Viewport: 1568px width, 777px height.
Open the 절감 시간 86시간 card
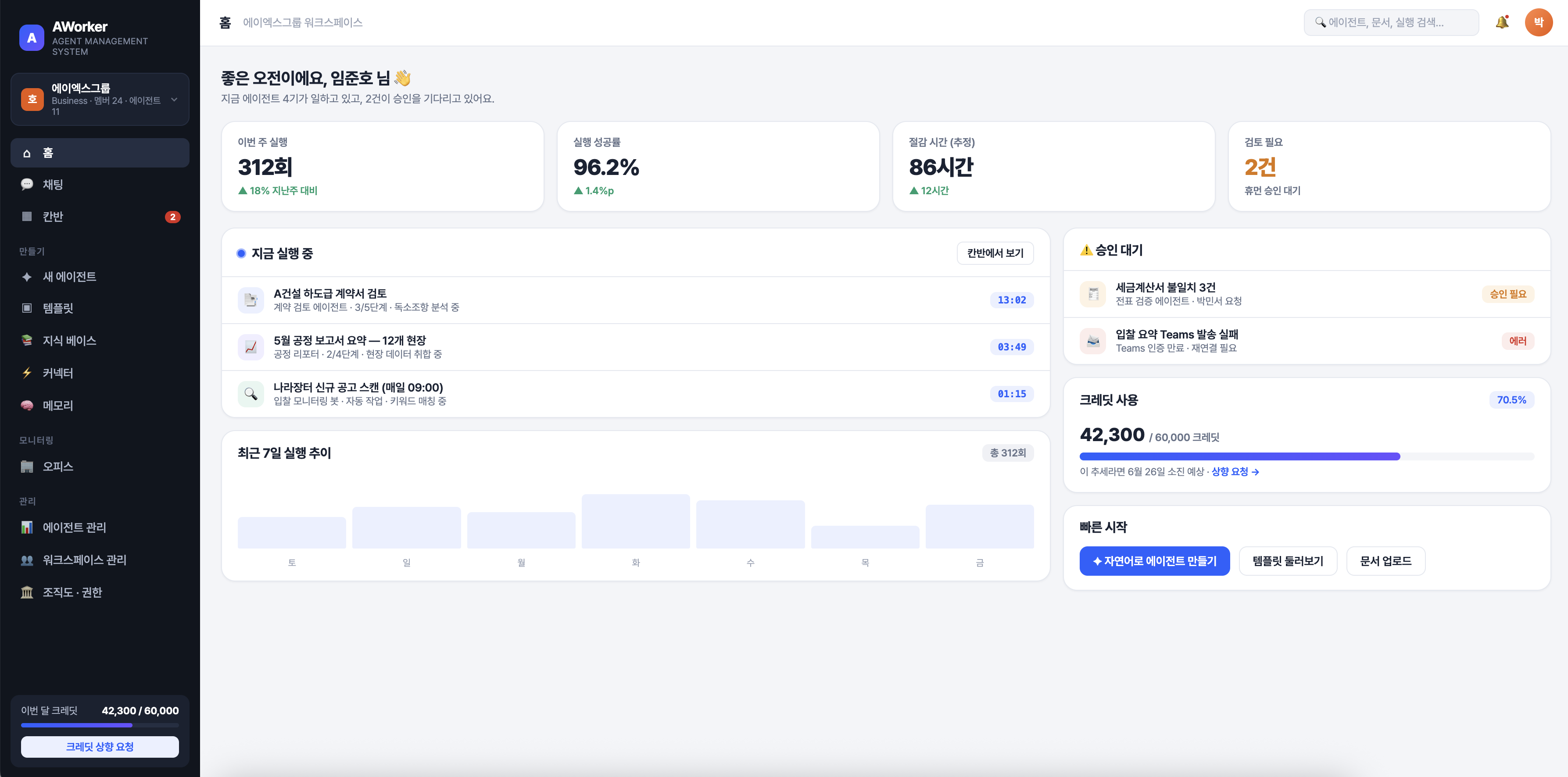1053,166
